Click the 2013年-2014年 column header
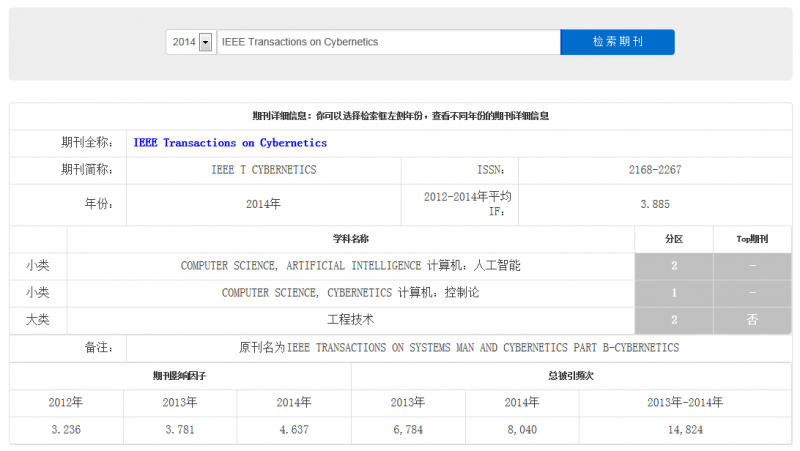This screenshot has width=800, height=451. (685, 403)
